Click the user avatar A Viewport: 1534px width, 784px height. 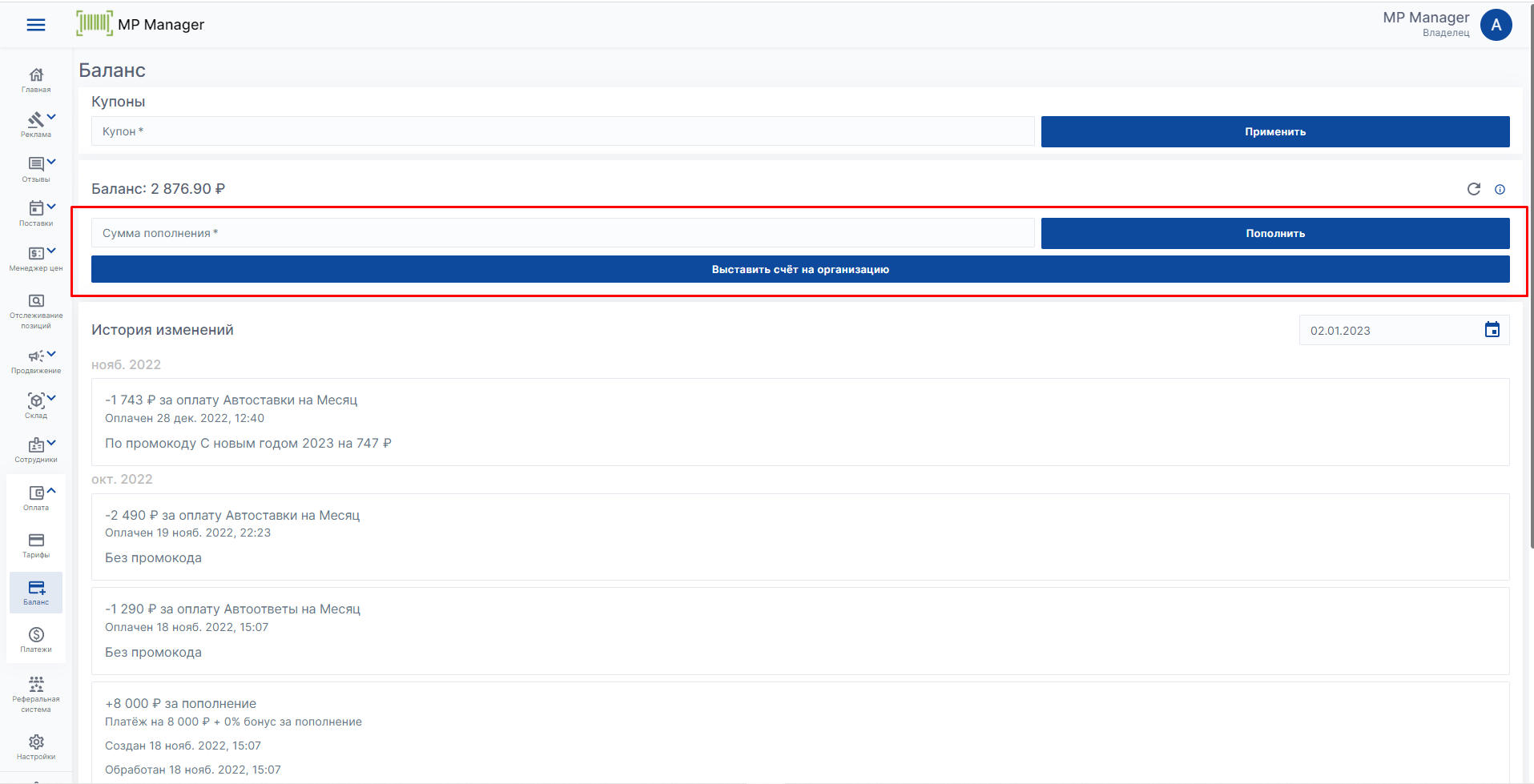tap(1496, 25)
